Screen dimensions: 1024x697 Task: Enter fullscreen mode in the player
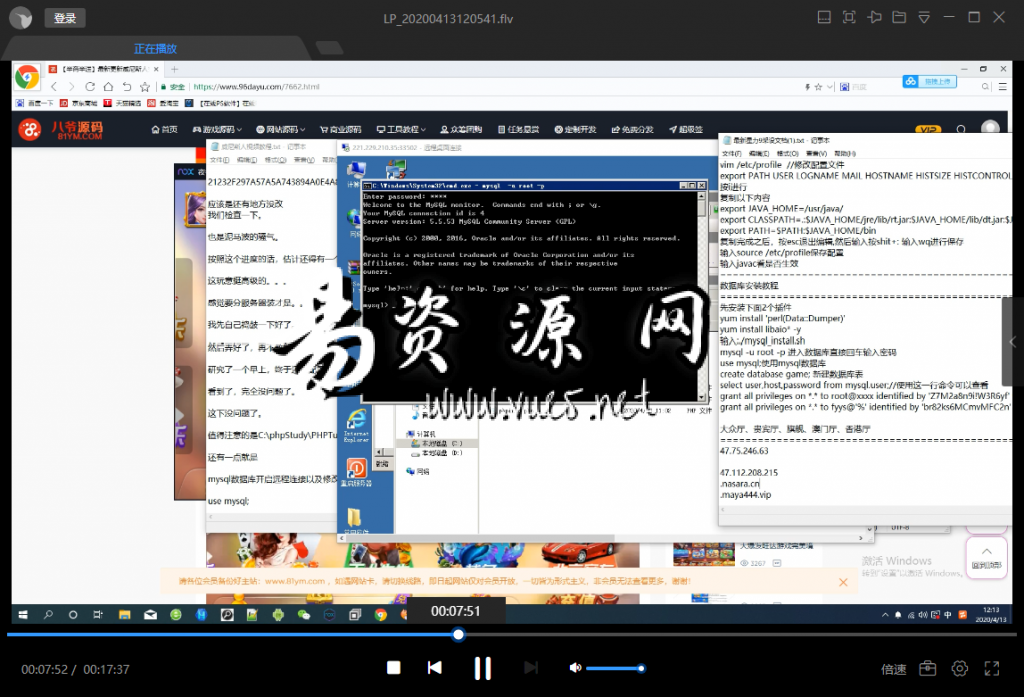(x=992, y=668)
